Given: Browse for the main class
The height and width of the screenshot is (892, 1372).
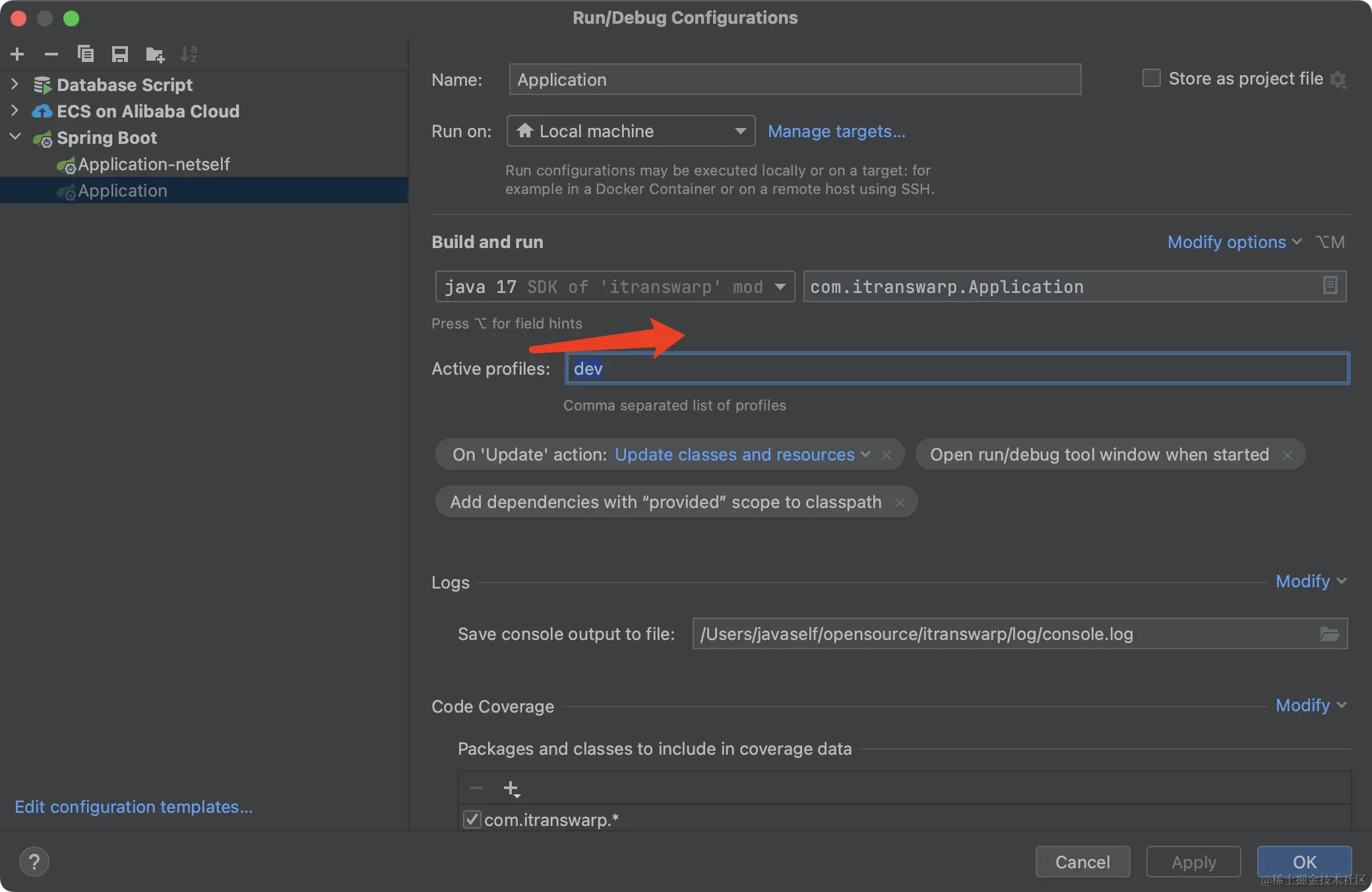Looking at the screenshot, I should [x=1330, y=286].
